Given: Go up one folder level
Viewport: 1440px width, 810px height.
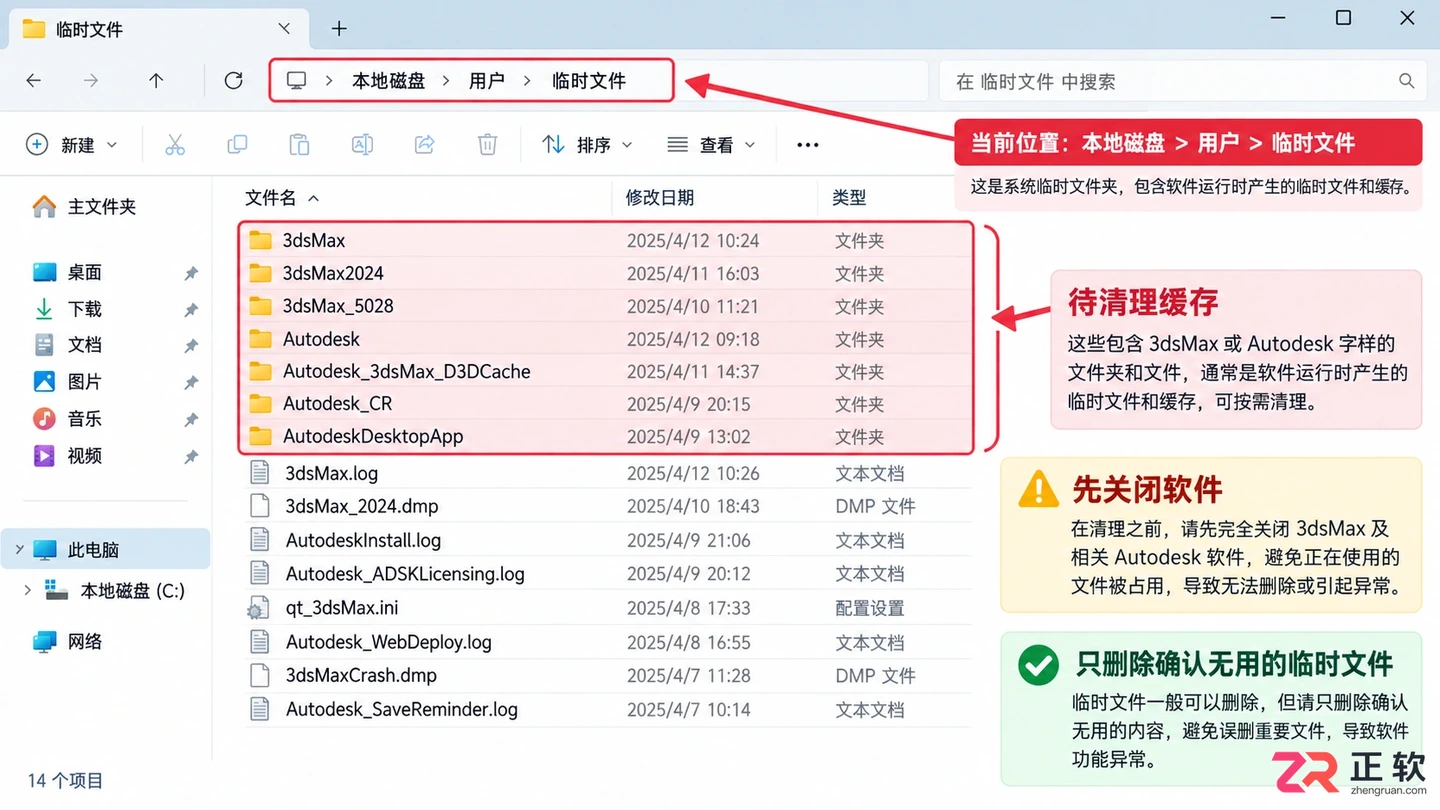Looking at the screenshot, I should point(156,81).
